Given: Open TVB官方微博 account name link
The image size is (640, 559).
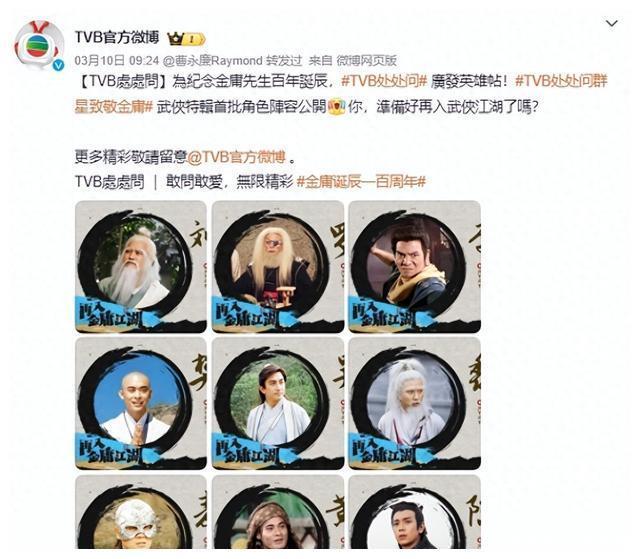Looking at the screenshot, I should (117, 38).
